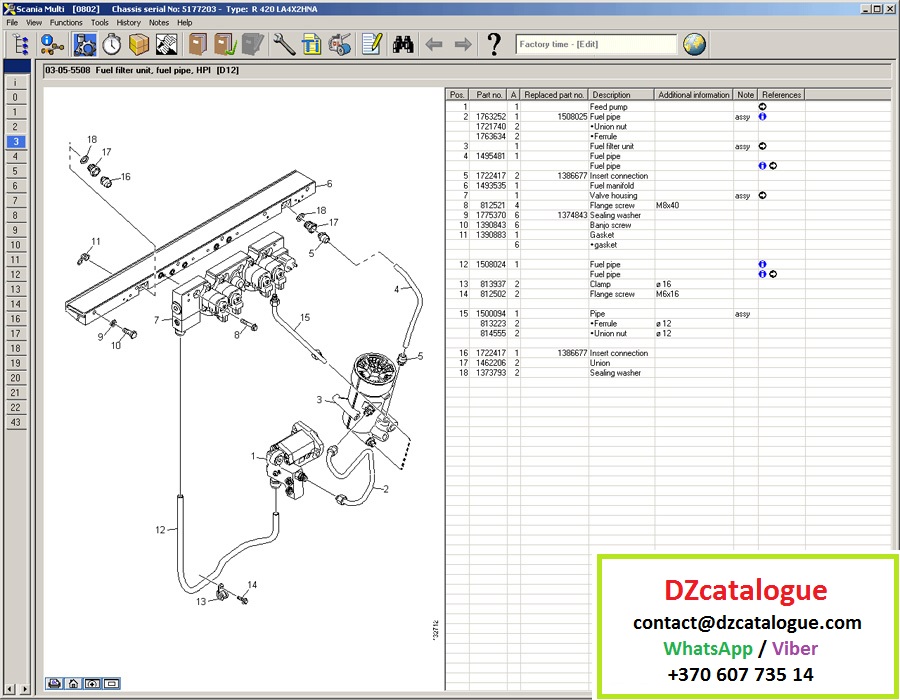
Task: Select group tab i in sidebar
Action: (x=15, y=83)
